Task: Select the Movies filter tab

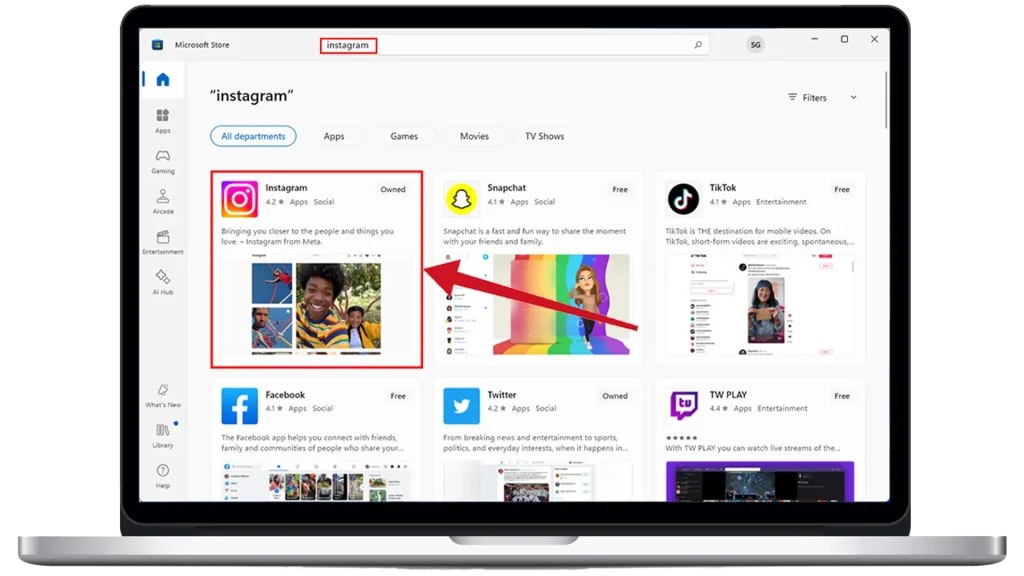Action: (474, 136)
